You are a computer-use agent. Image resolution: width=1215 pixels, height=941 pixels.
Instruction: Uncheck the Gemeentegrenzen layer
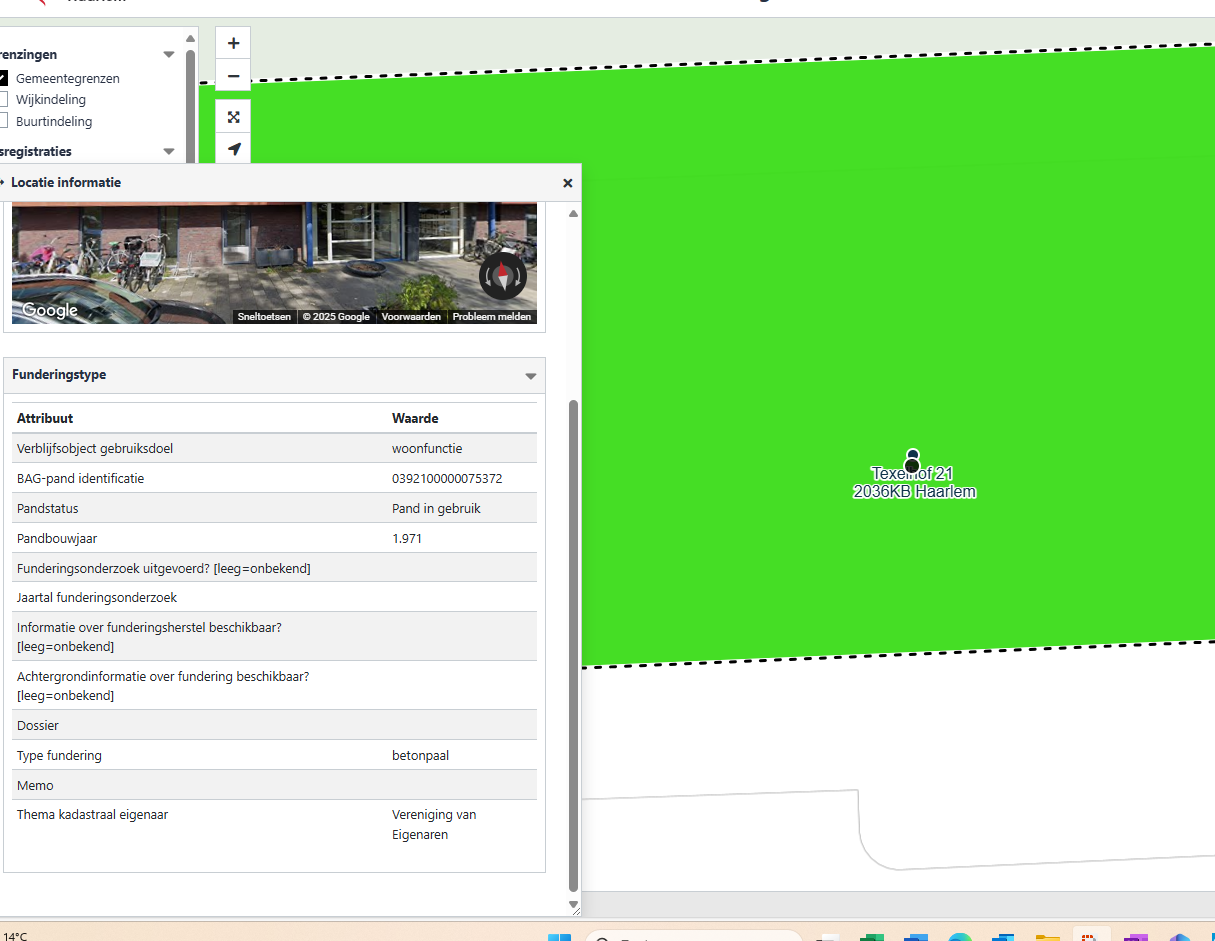point(4,78)
